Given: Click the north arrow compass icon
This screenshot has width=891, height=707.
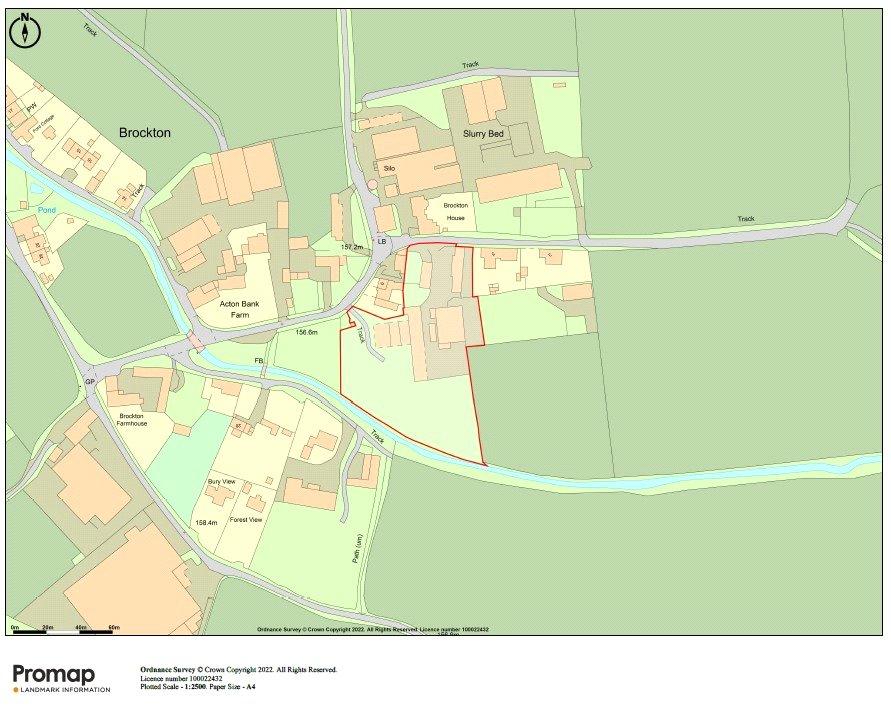Looking at the screenshot, I should (25, 30).
